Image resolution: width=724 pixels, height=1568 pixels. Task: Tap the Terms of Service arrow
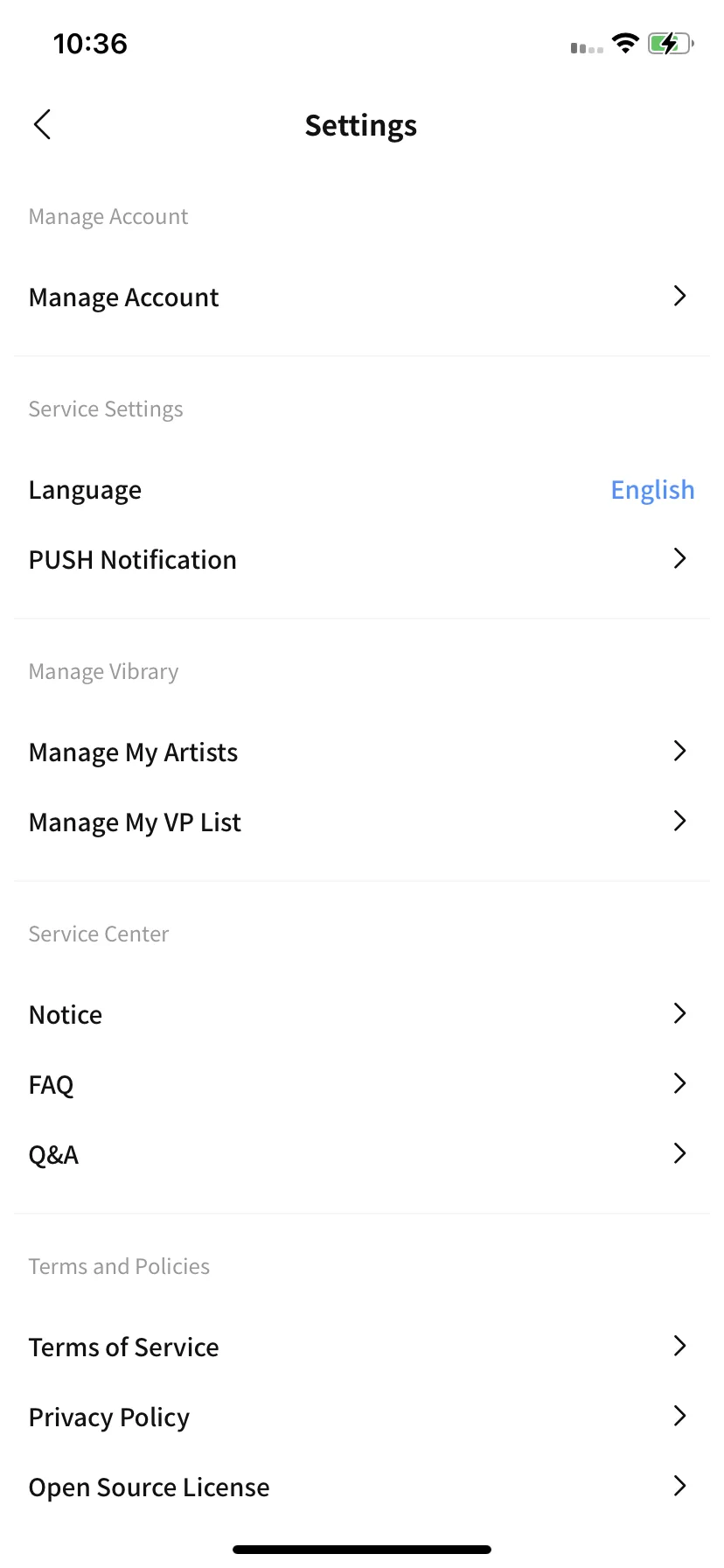click(679, 1346)
